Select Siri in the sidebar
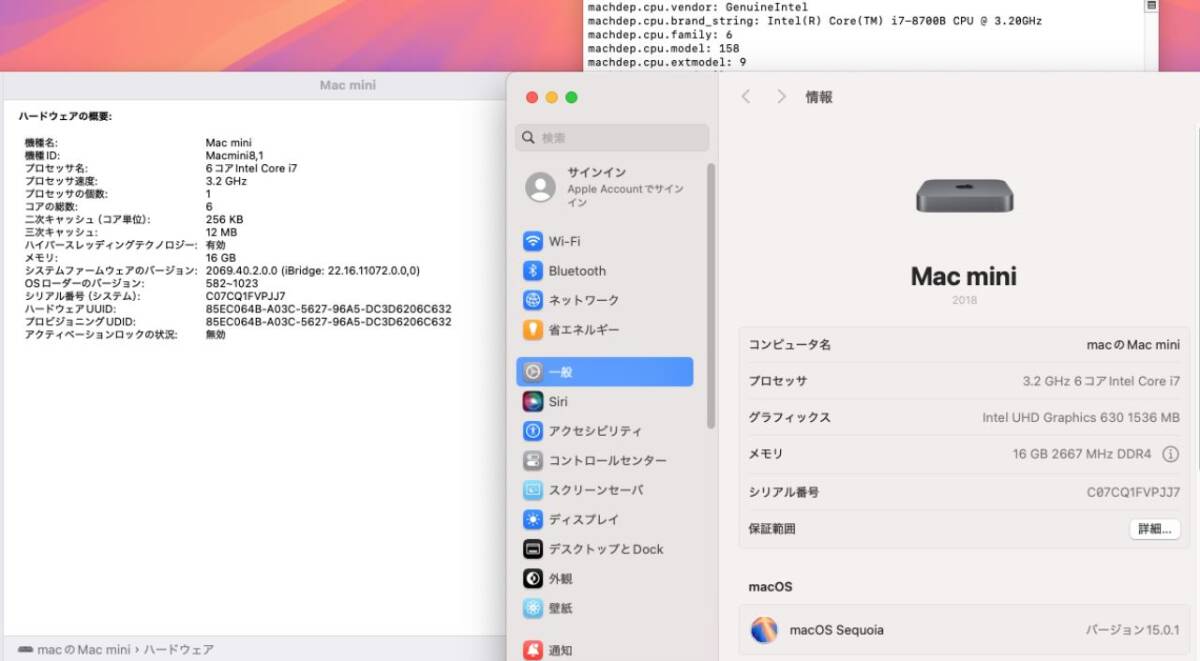Viewport: 1200px width, 661px height. 558,401
